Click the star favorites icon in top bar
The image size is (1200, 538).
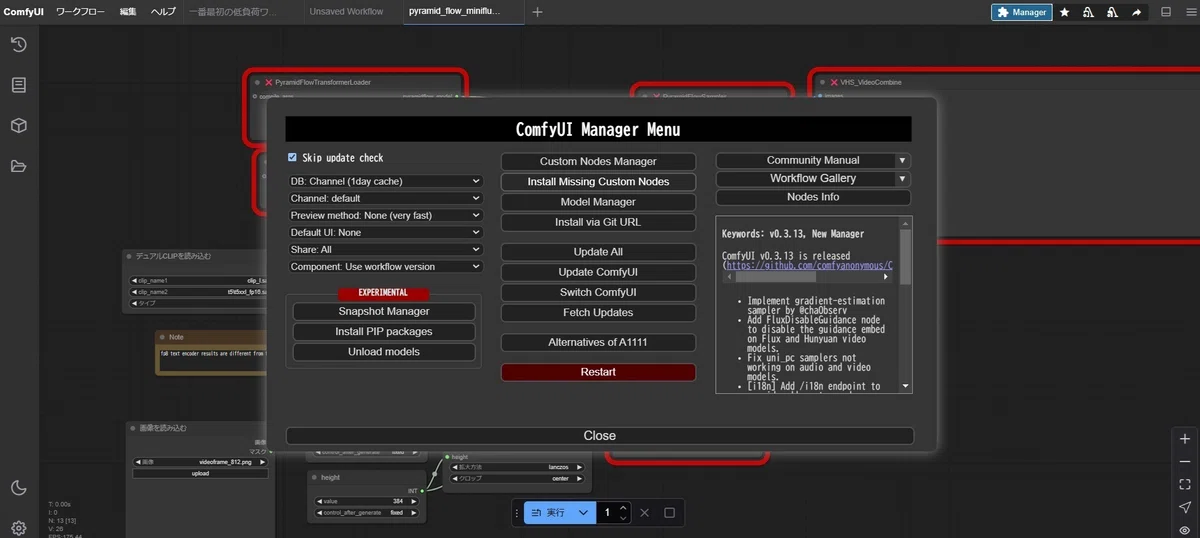point(1064,12)
